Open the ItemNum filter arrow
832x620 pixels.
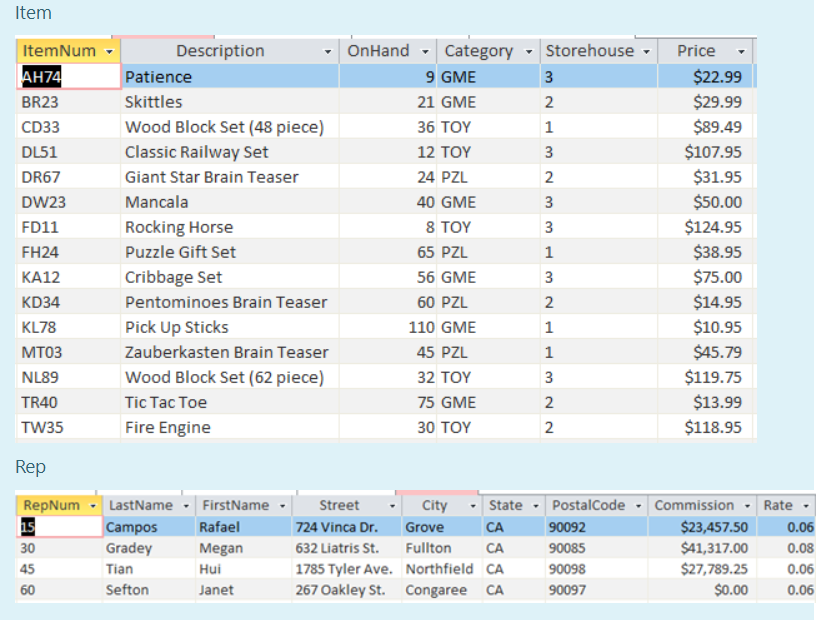point(107,50)
